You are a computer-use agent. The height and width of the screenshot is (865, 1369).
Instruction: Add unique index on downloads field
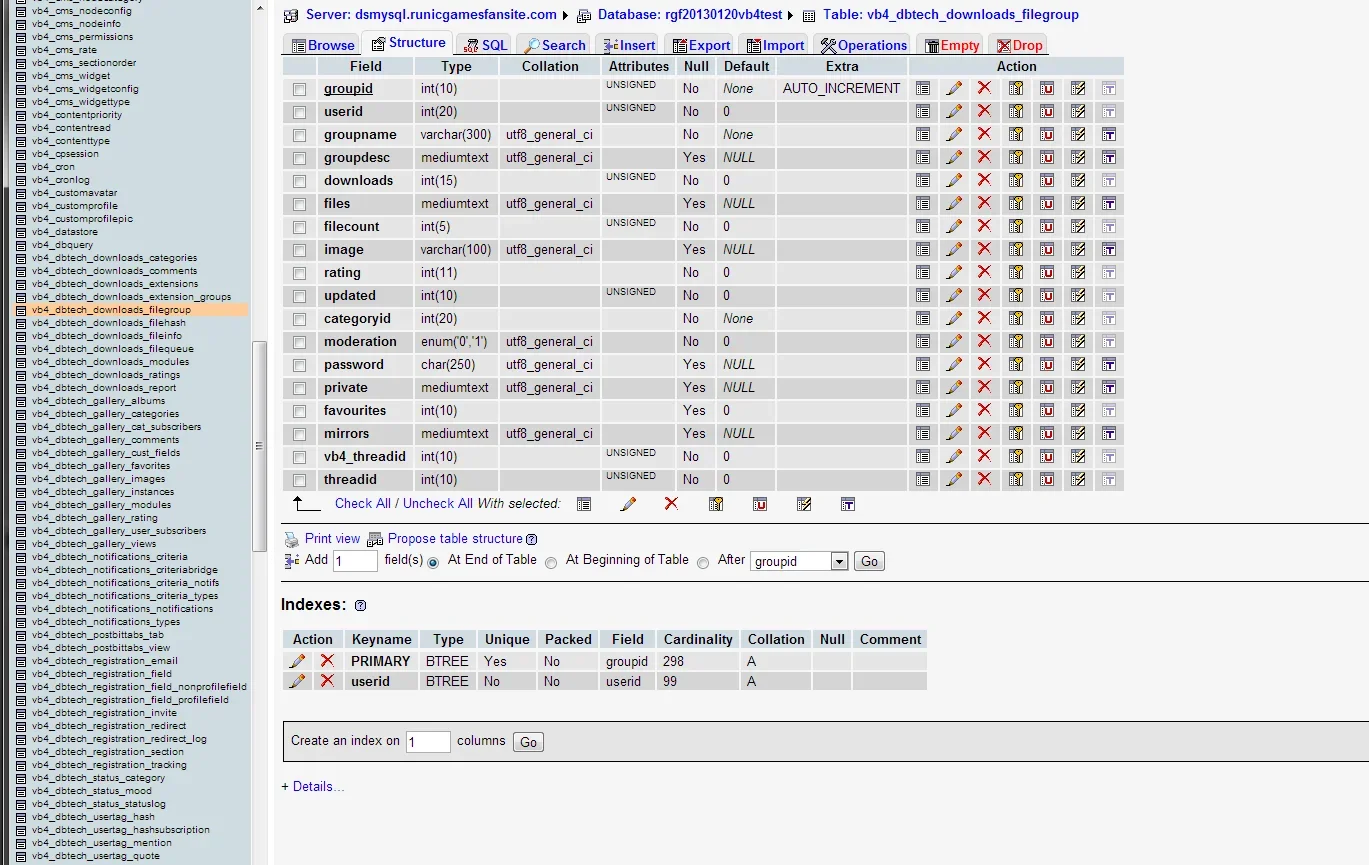(x=1047, y=180)
